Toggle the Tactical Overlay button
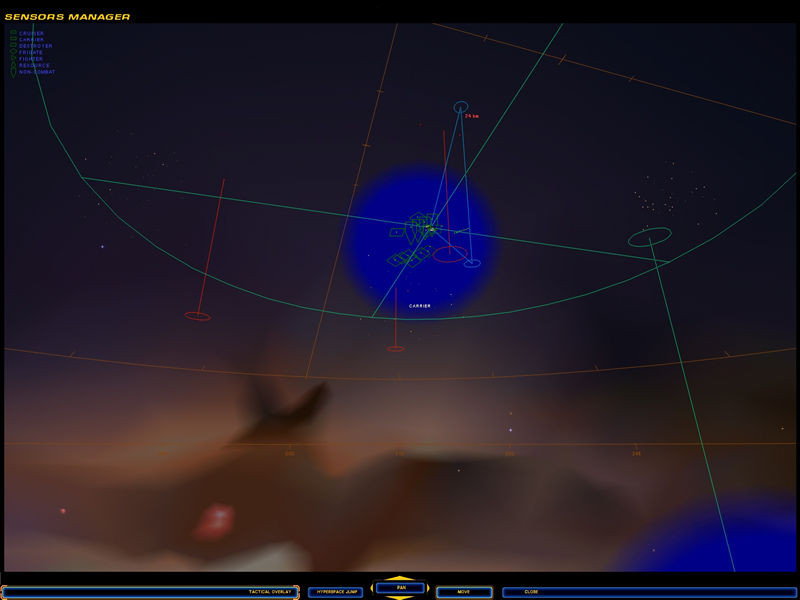This screenshot has height=600, width=800. (x=150, y=592)
